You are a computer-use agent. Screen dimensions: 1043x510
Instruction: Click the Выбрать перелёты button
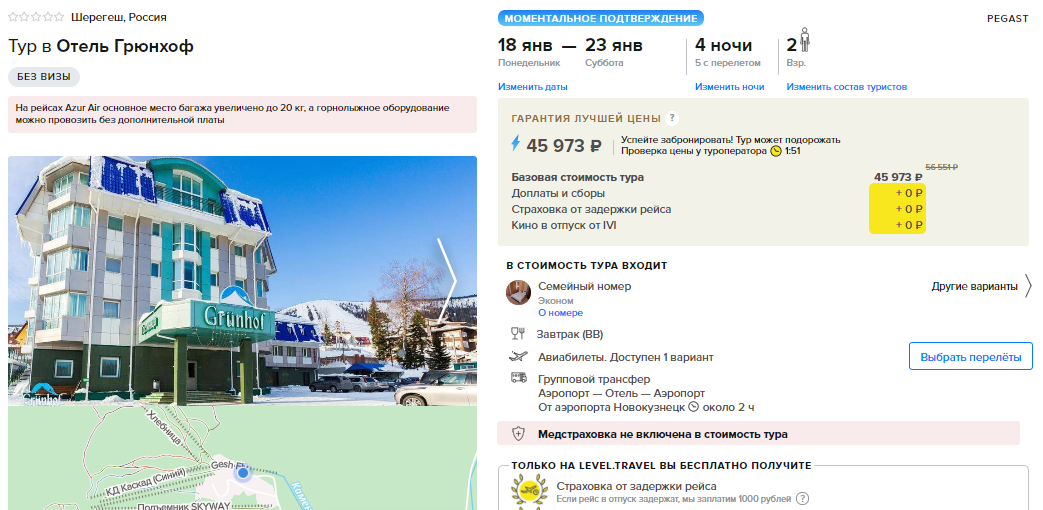click(970, 356)
